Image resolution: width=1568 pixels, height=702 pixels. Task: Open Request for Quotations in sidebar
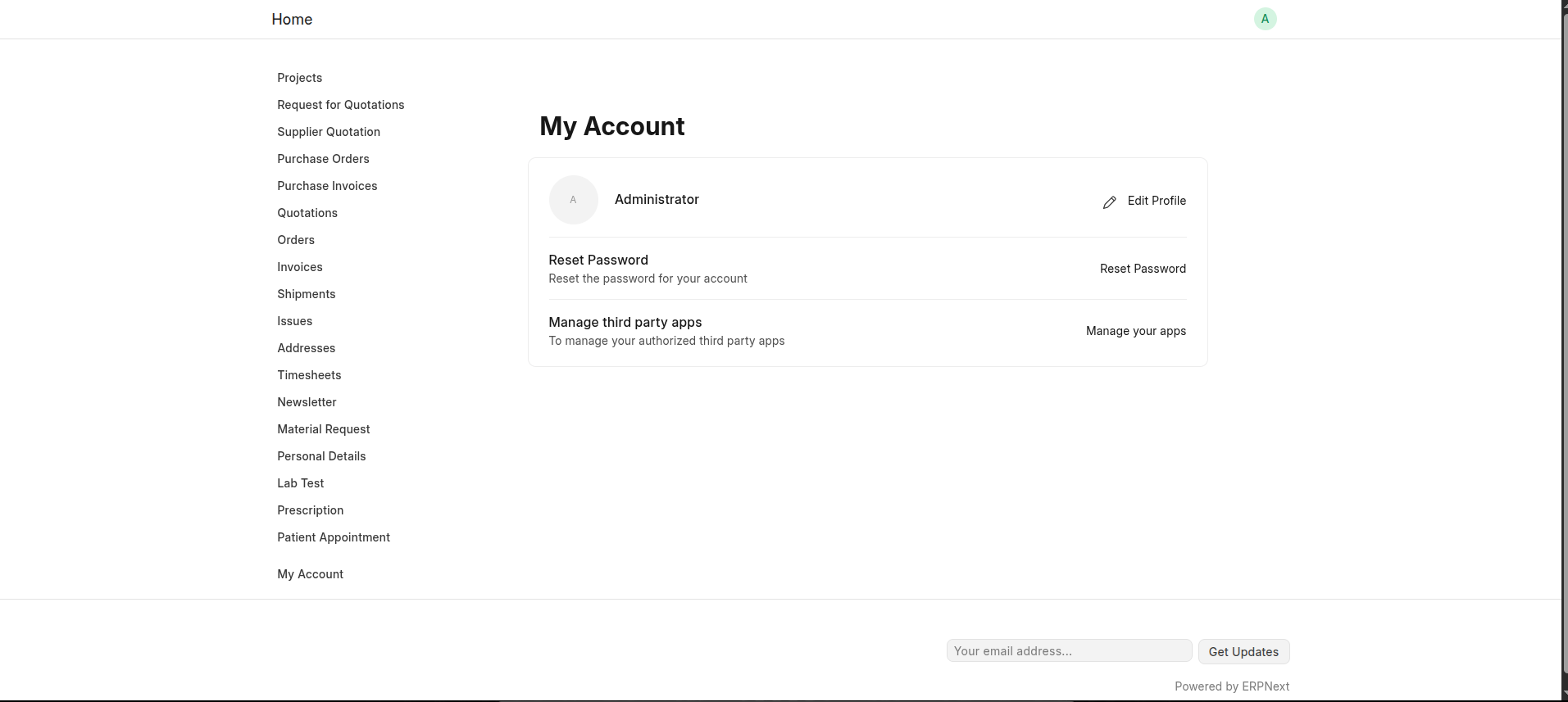[x=340, y=105]
